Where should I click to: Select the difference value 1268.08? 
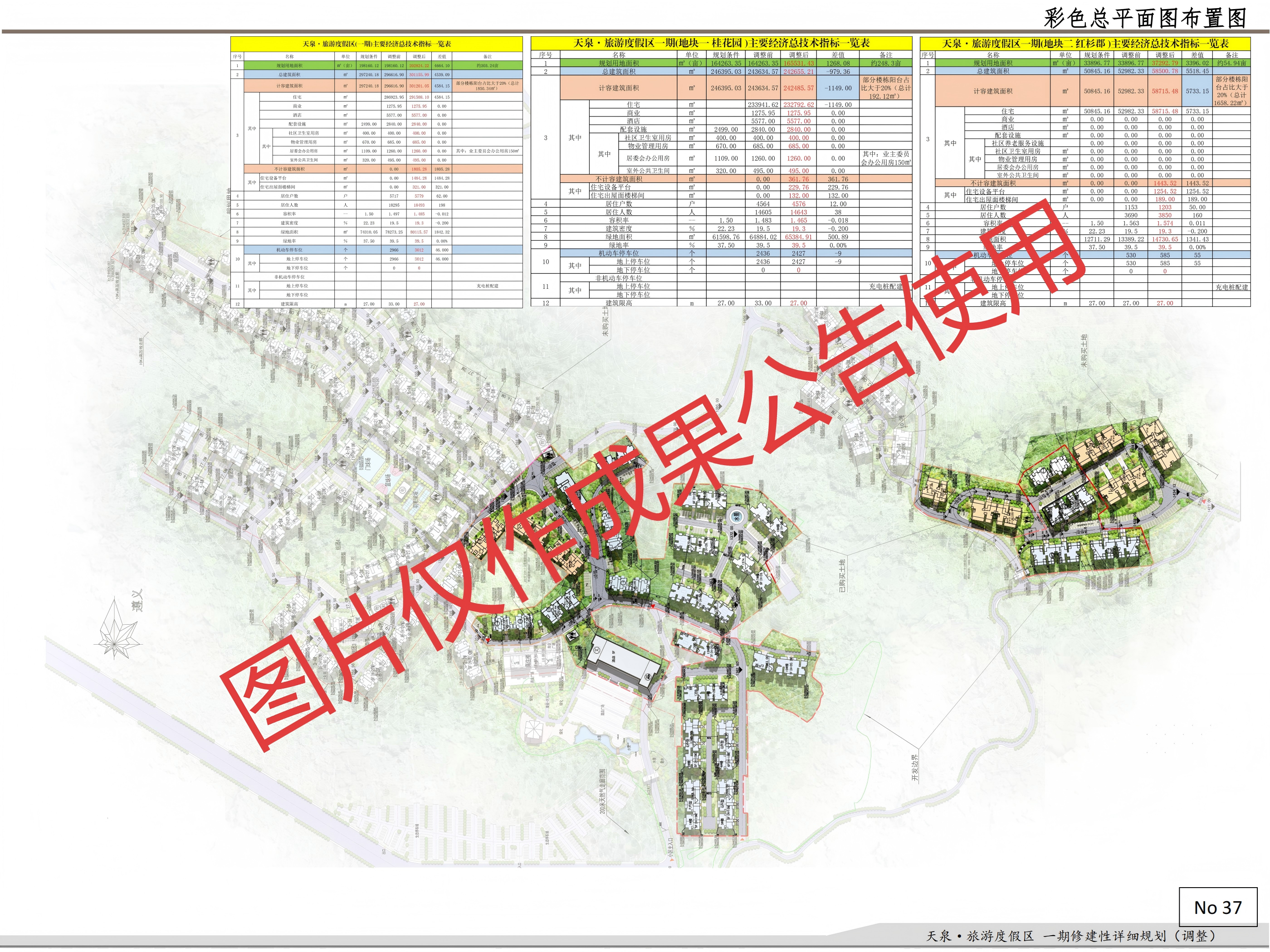click(x=838, y=63)
